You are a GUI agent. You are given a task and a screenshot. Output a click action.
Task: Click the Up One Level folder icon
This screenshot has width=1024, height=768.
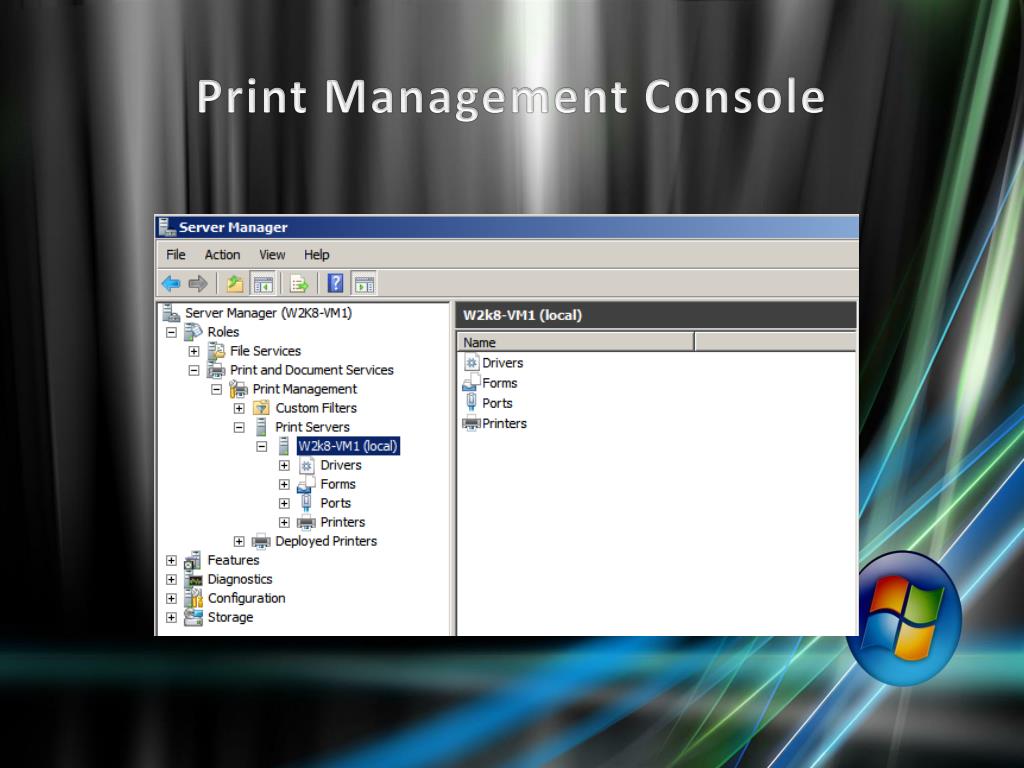pyautogui.click(x=234, y=283)
